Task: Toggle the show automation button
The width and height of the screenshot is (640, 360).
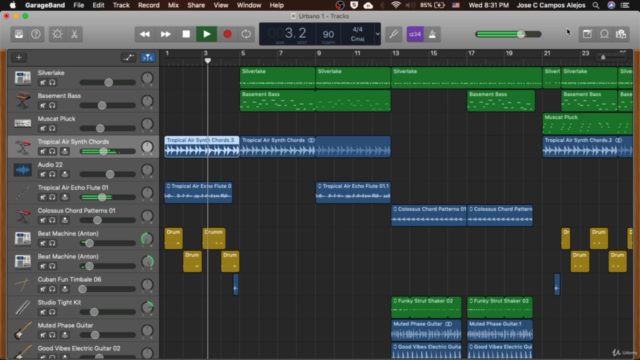Action: (x=129, y=58)
